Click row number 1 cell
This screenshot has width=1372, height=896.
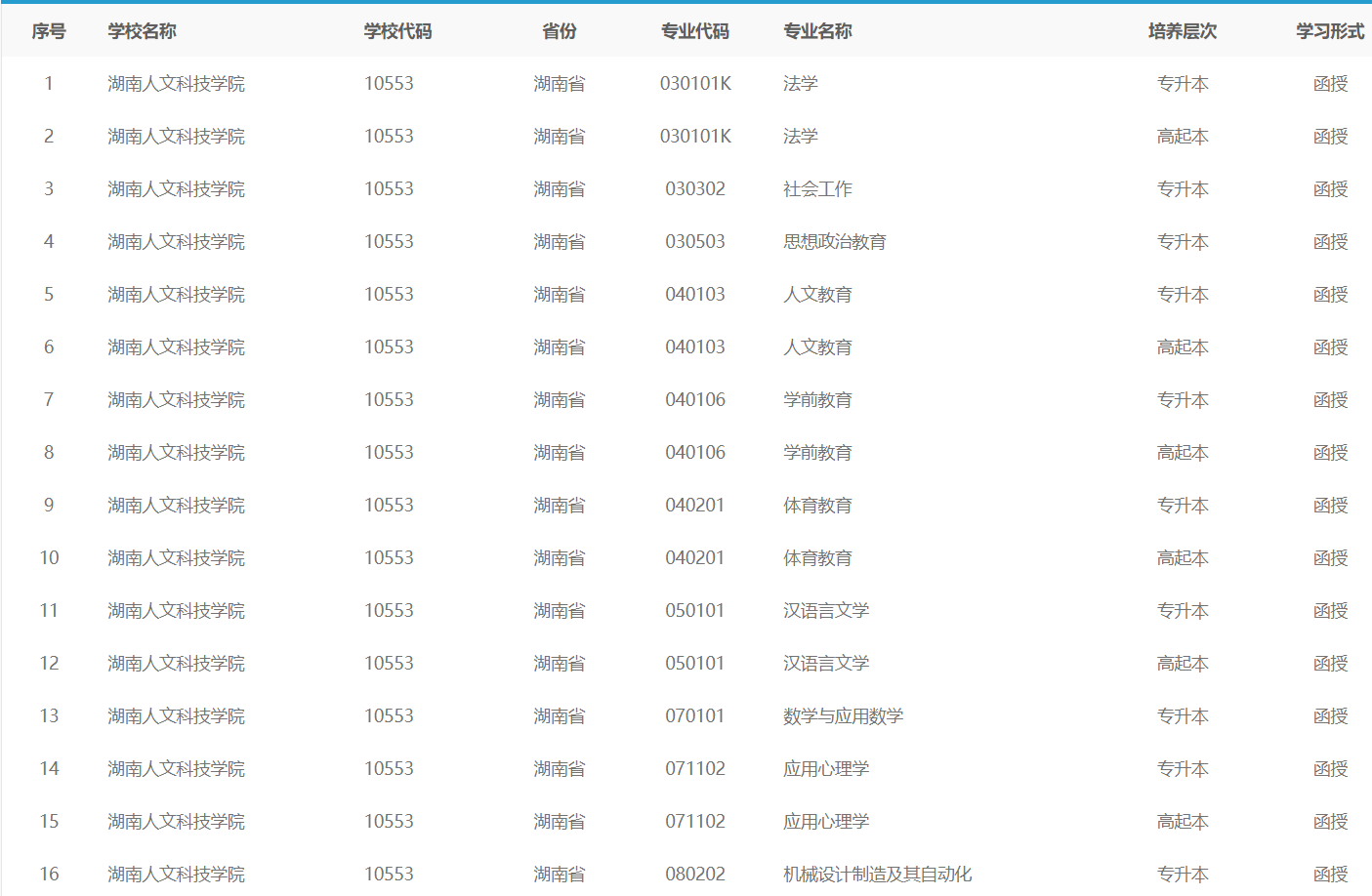tap(49, 84)
